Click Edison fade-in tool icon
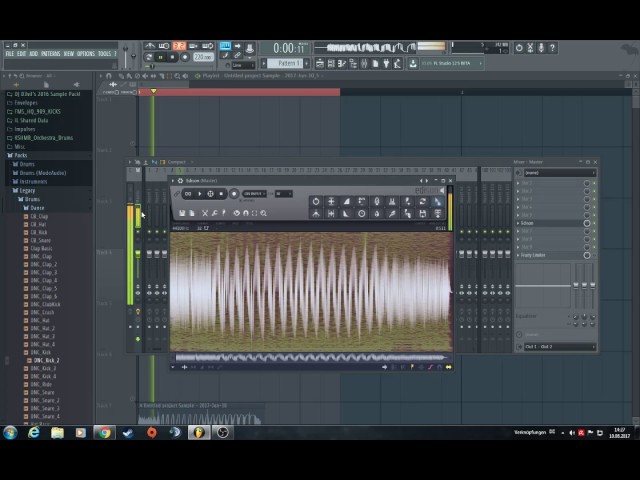 346,201
